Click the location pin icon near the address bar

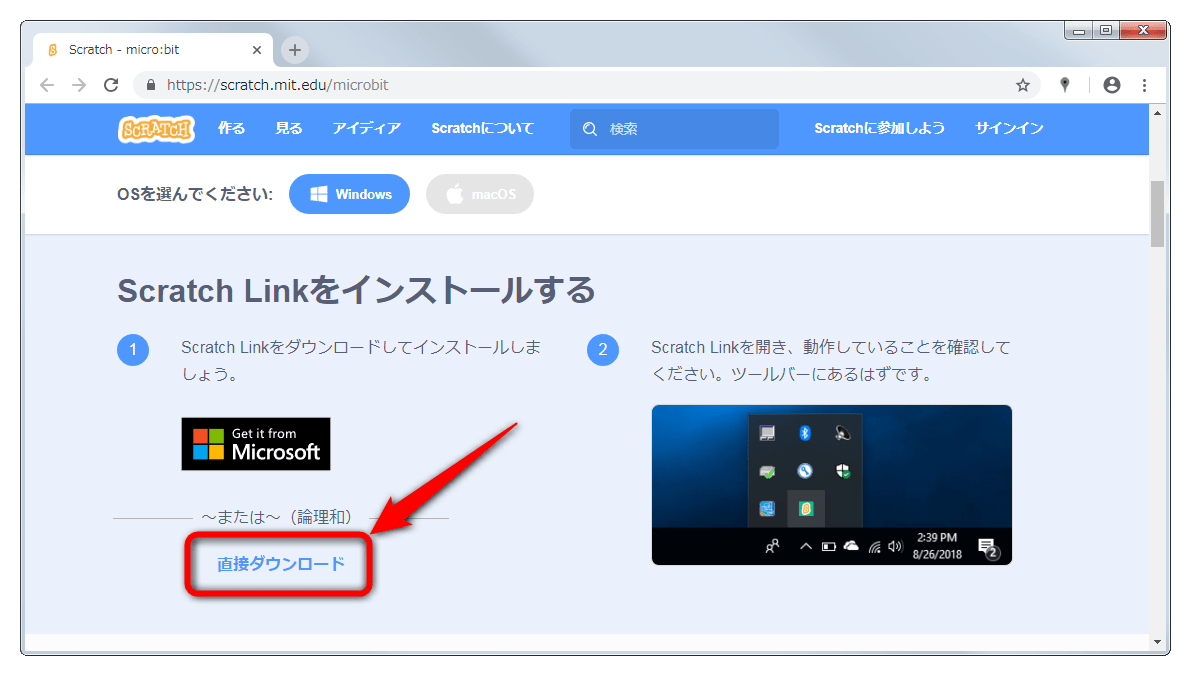pos(1064,86)
